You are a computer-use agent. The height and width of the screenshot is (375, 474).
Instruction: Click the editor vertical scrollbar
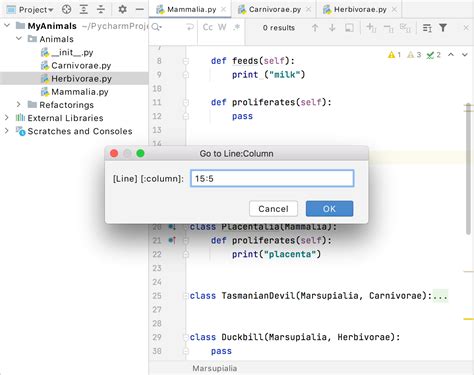point(468,169)
